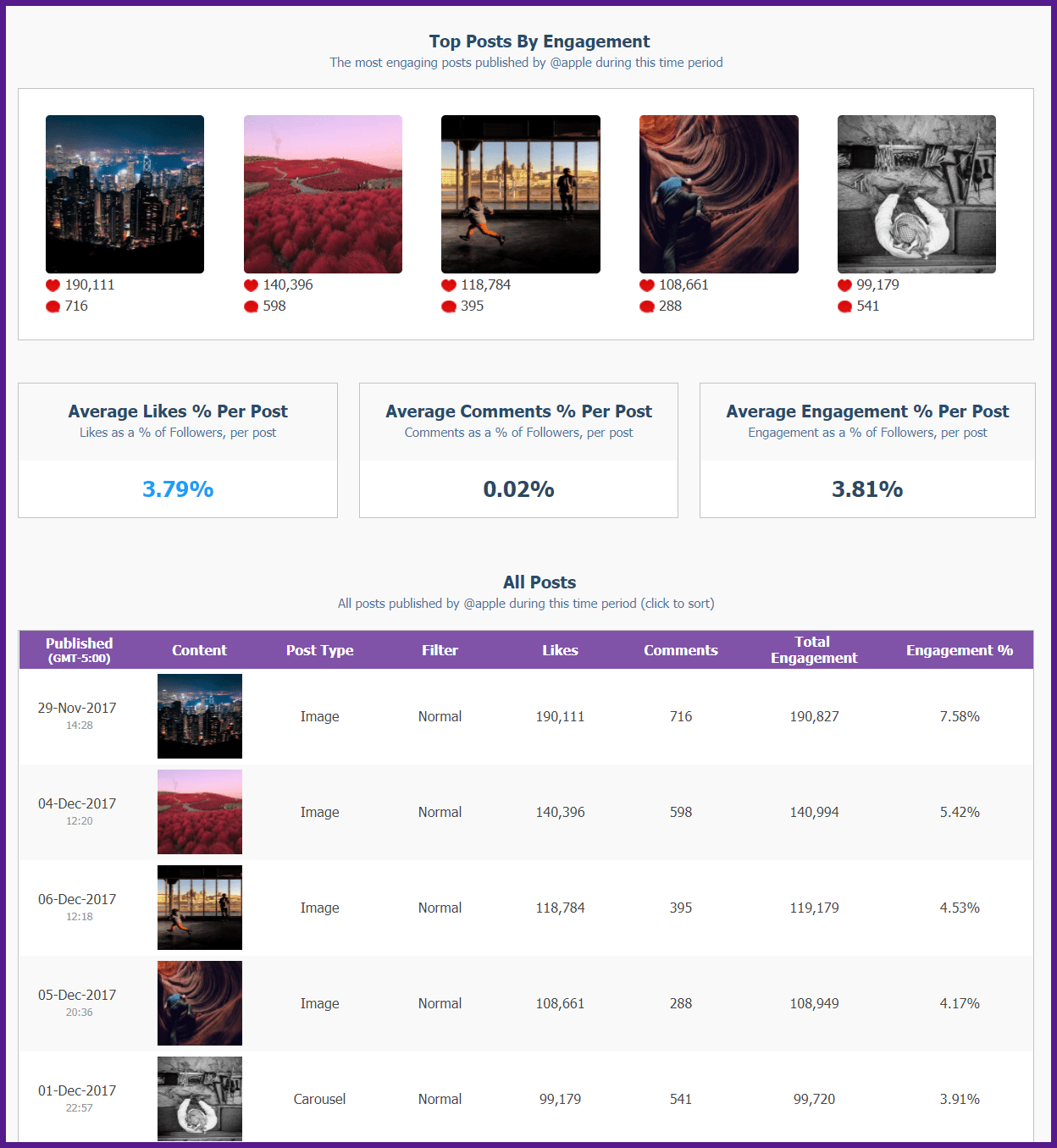Viewport: 1057px width, 1148px height.
Task: Click the black-and-white thumbnail in table row
Action: tap(200, 1098)
